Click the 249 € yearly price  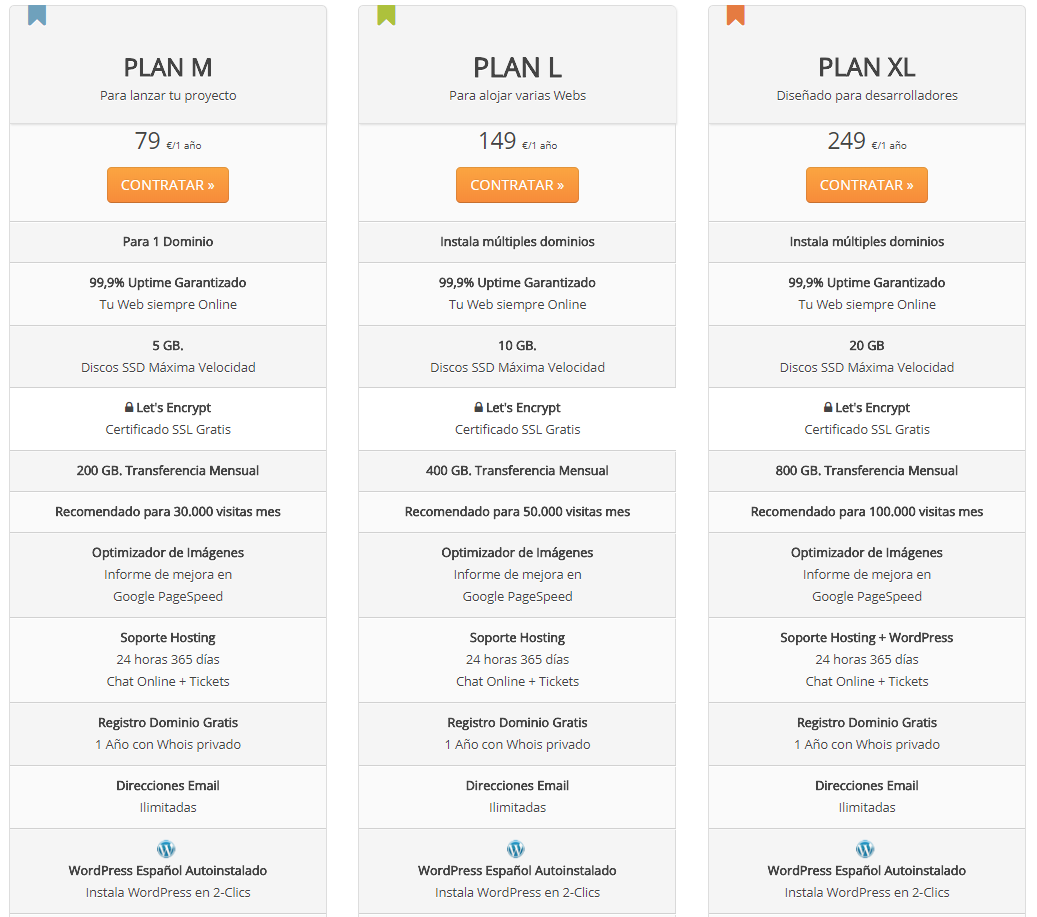[847, 142]
